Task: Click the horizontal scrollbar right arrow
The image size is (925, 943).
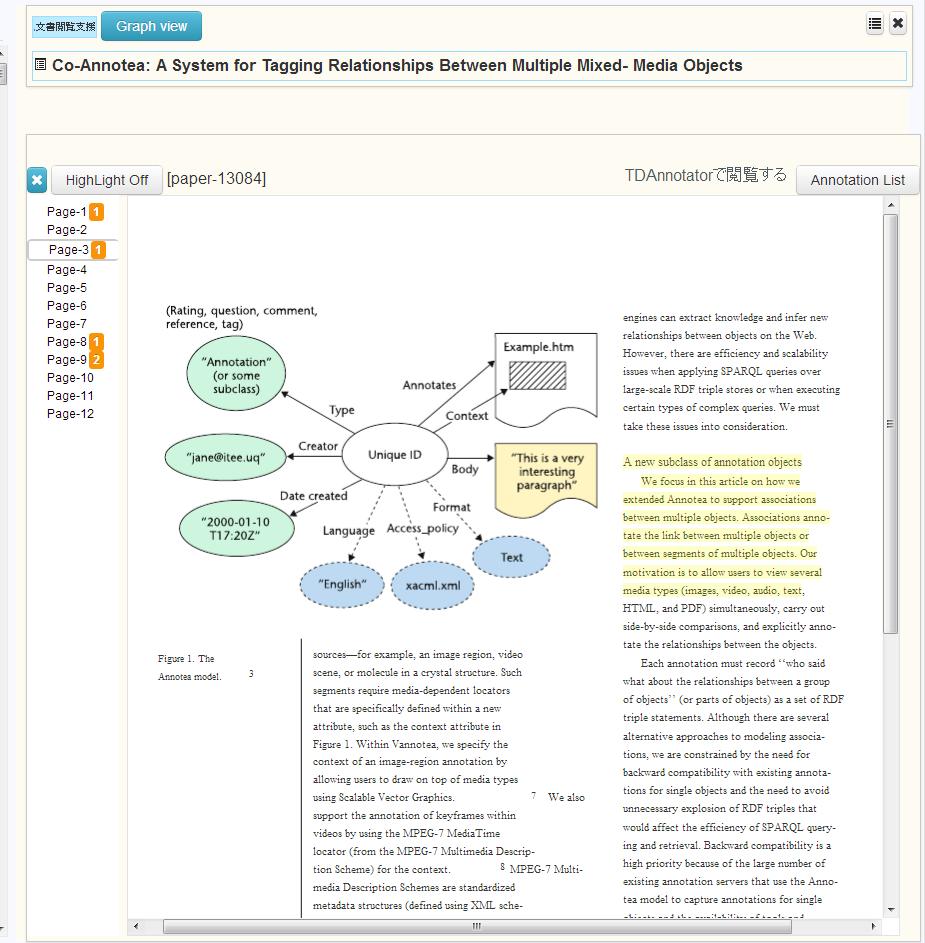Action: pos(874,927)
